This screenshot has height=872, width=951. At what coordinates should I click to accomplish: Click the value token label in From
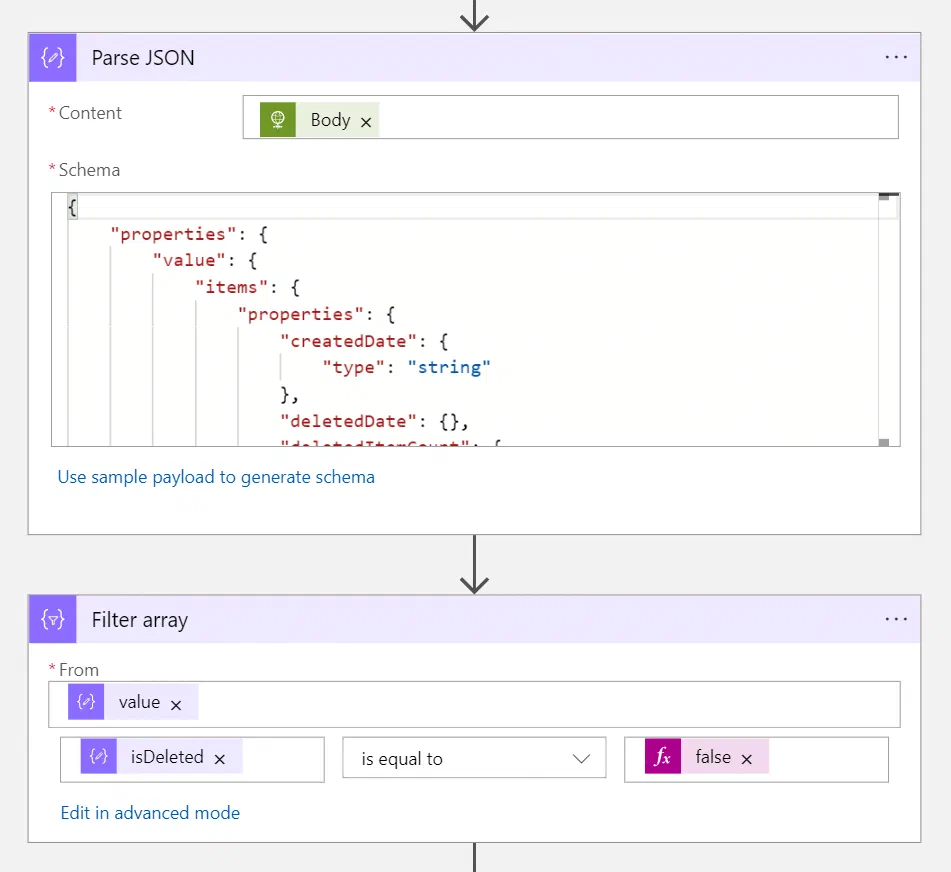(139, 702)
